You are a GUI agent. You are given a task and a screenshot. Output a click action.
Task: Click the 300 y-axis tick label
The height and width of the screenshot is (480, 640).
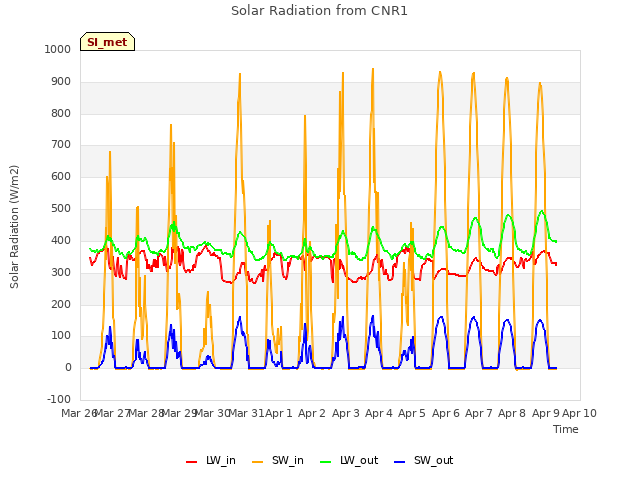pyautogui.click(x=61, y=272)
